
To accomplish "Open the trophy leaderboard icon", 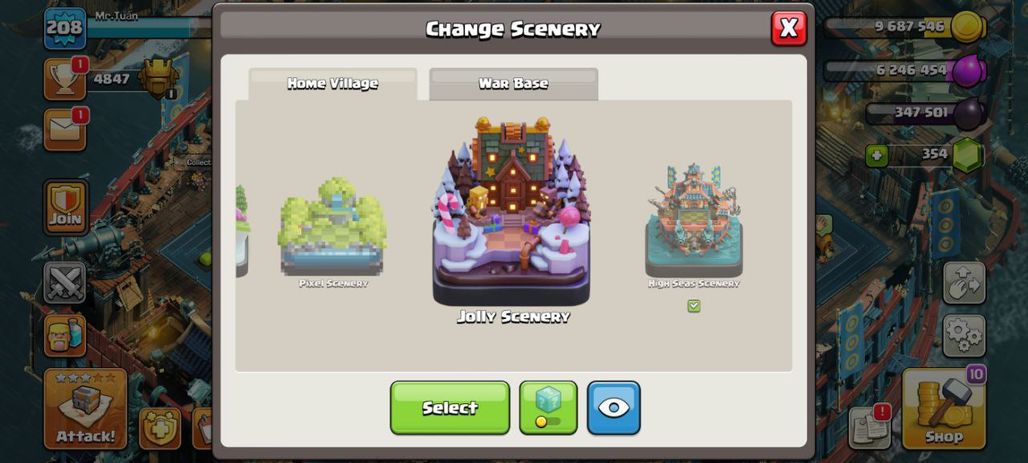I will [65, 79].
